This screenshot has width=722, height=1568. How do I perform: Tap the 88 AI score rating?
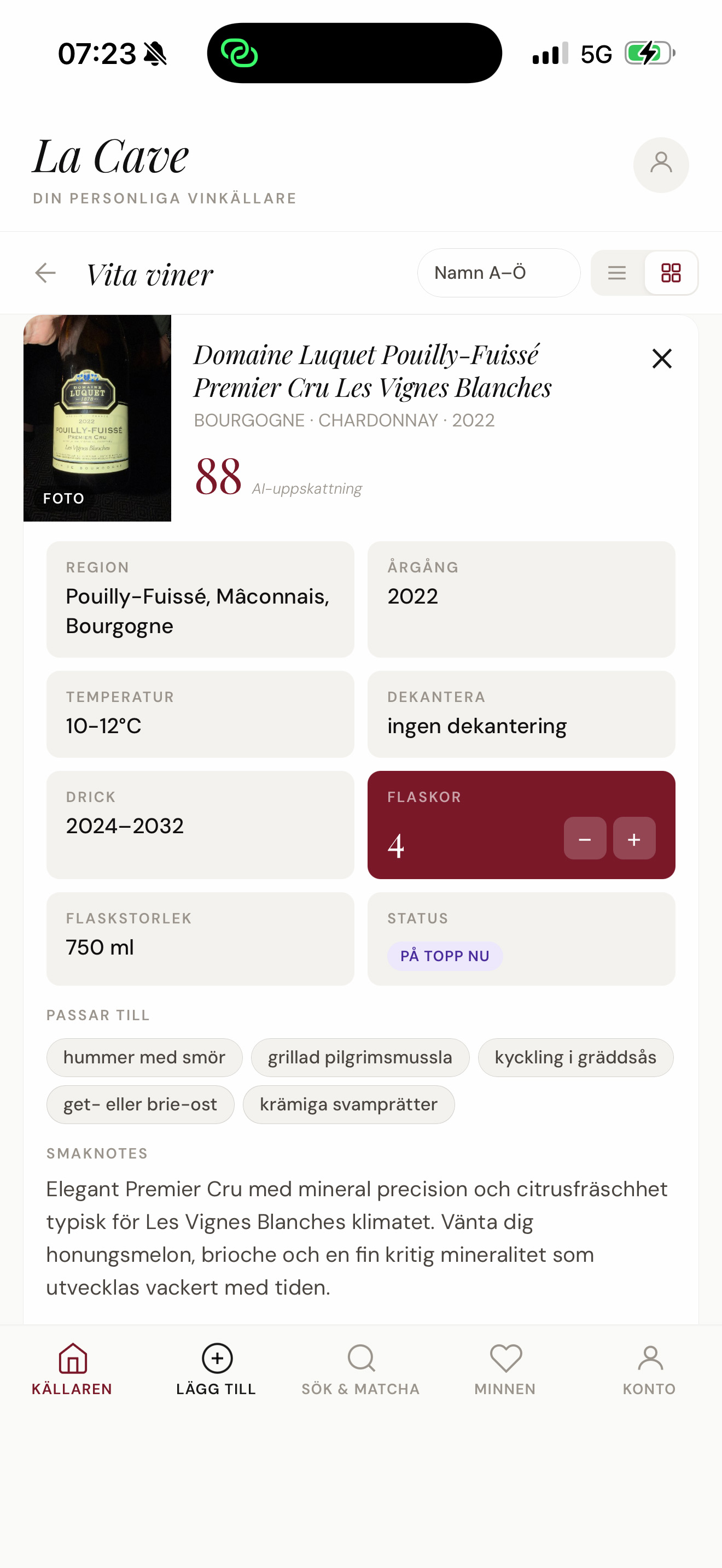219,477
